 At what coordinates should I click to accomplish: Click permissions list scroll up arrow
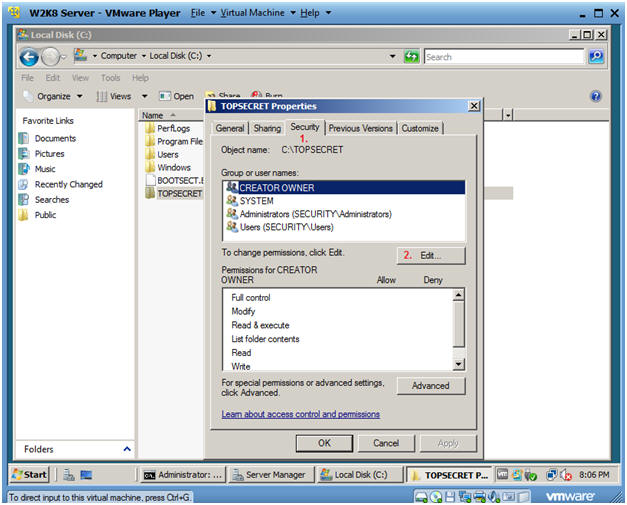[459, 295]
